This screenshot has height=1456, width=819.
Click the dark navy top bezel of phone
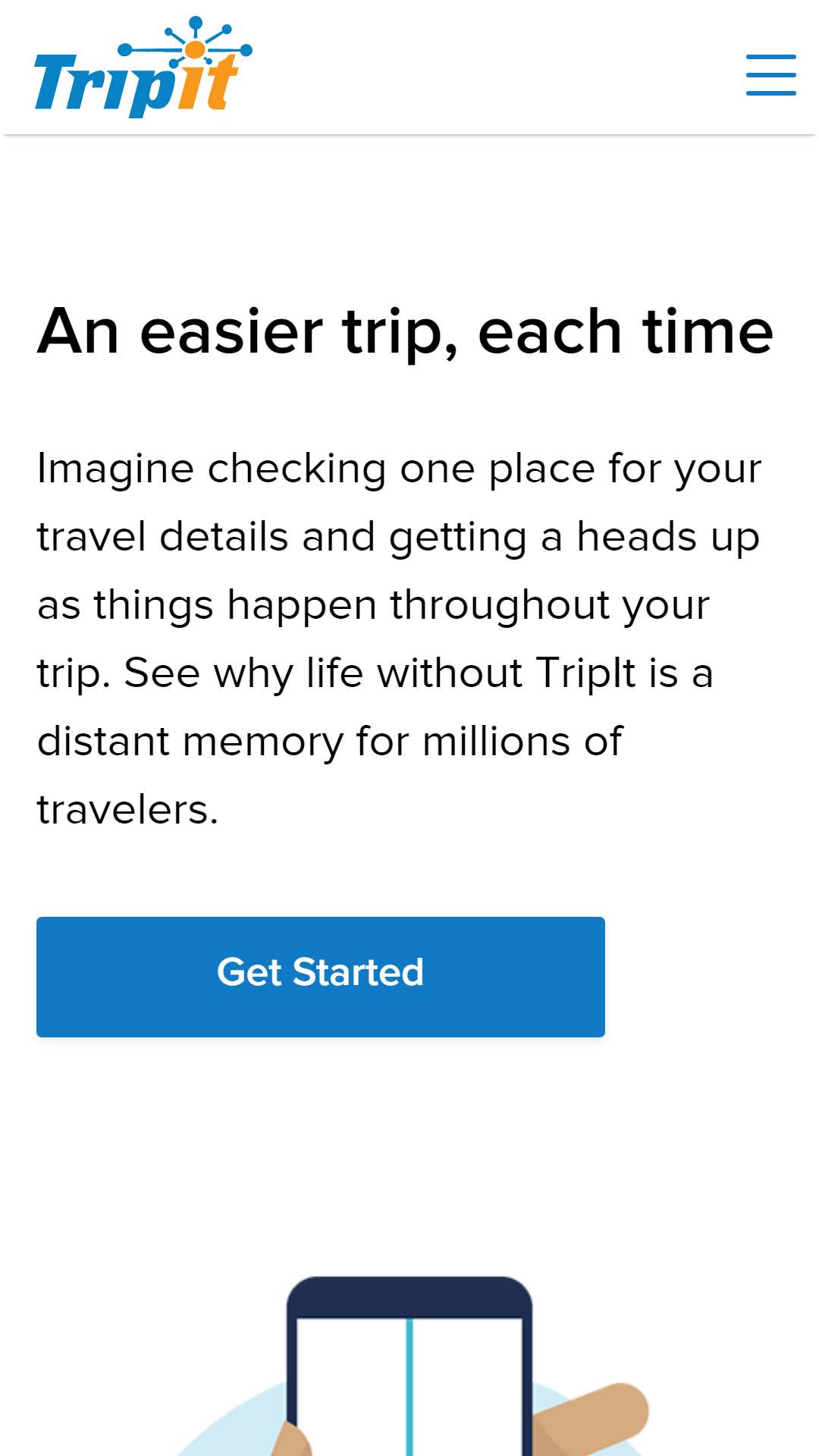(409, 1297)
